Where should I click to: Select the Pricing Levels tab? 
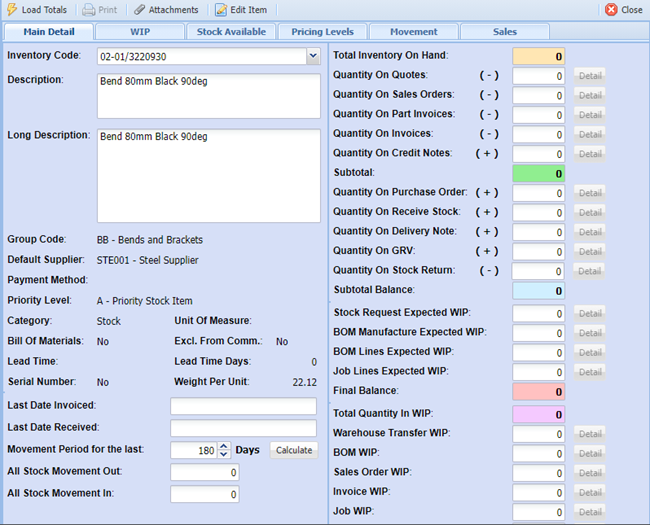point(322,32)
